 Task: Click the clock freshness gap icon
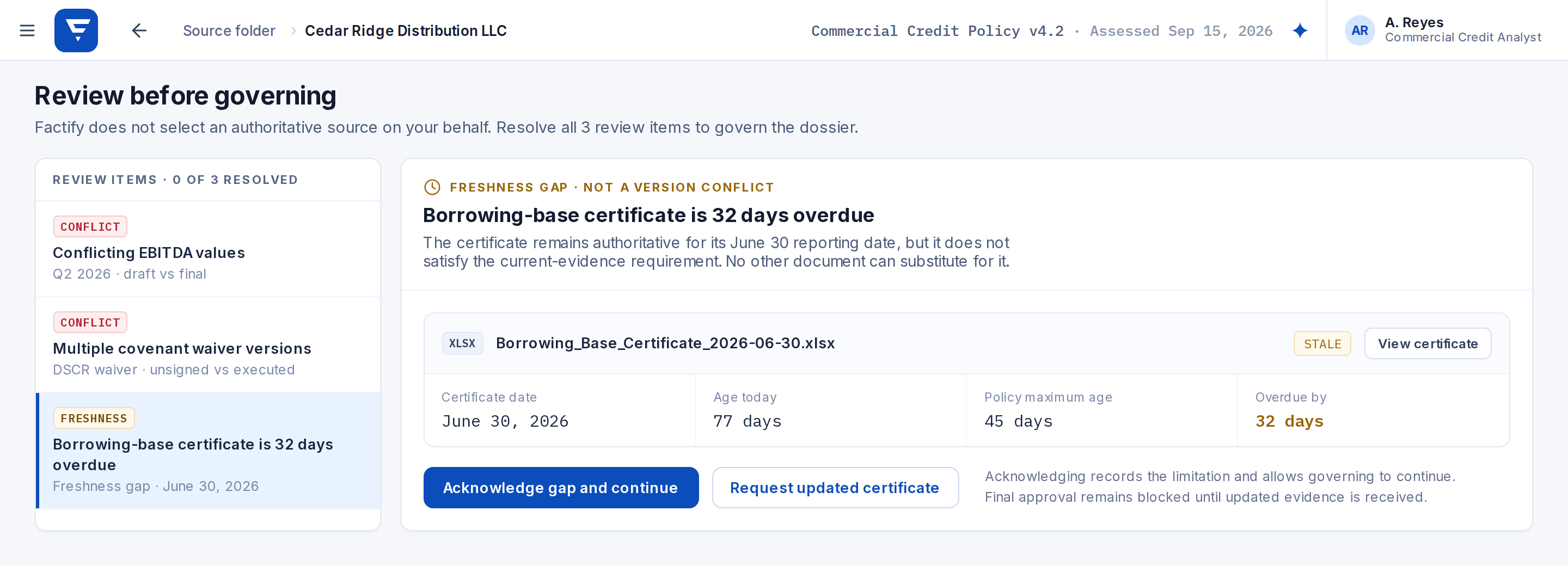coord(432,187)
